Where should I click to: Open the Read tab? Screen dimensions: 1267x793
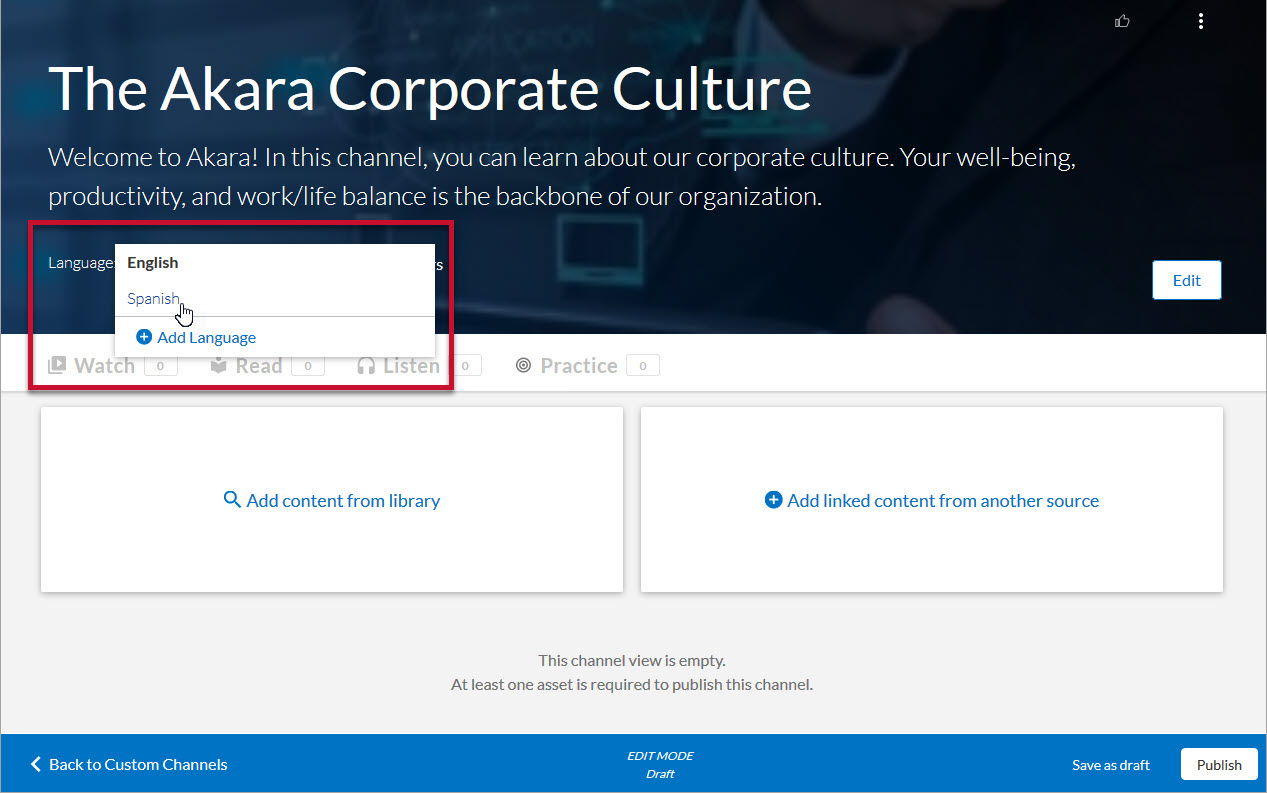[x=258, y=366]
